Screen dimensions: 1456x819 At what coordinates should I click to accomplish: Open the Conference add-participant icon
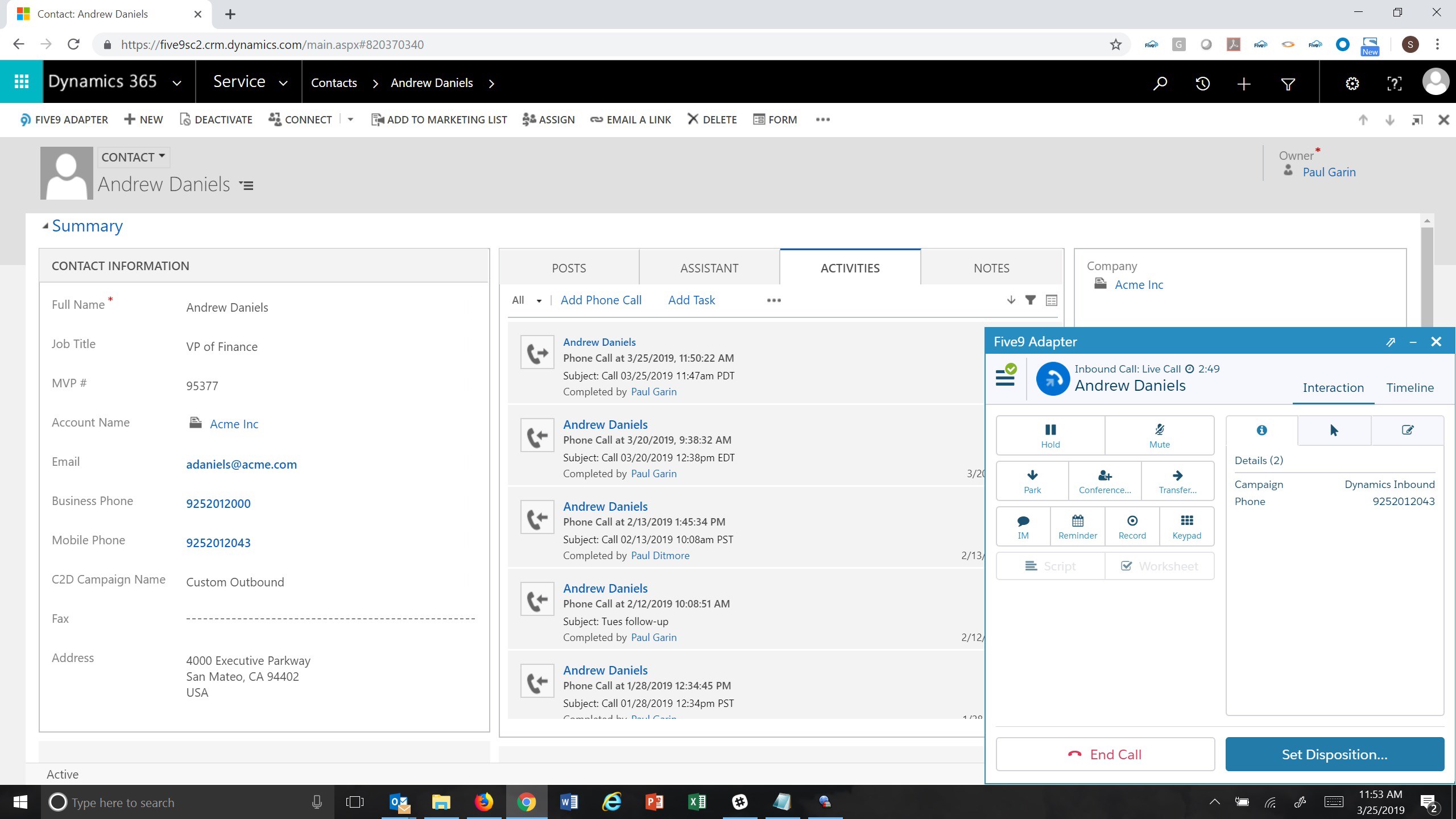(x=1105, y=481)
